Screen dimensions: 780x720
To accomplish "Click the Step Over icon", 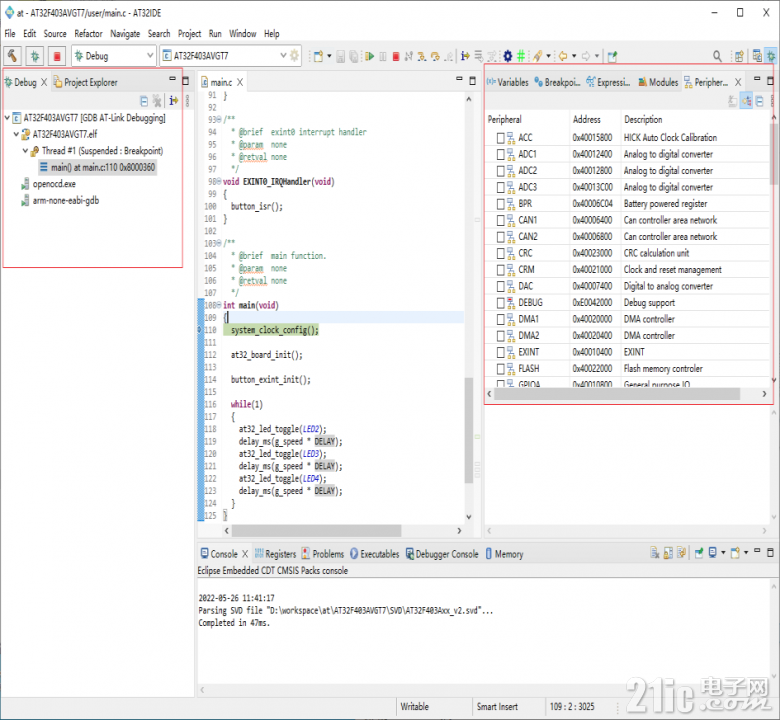I will [x=435, y=56].
